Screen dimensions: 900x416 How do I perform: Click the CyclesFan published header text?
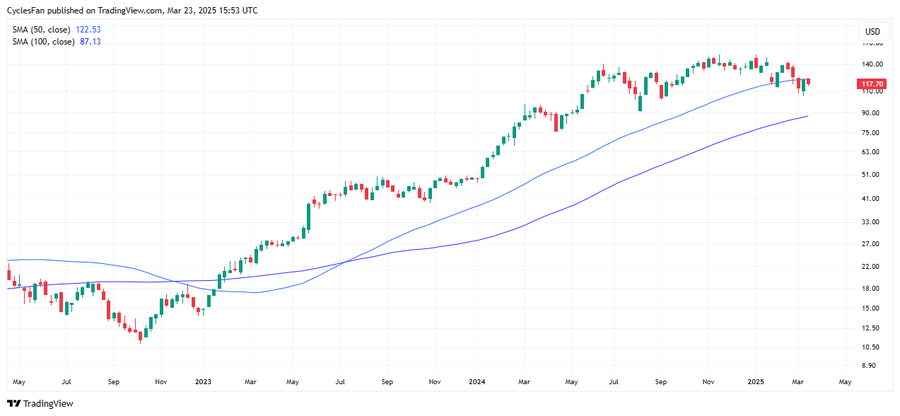coord(130,10)
